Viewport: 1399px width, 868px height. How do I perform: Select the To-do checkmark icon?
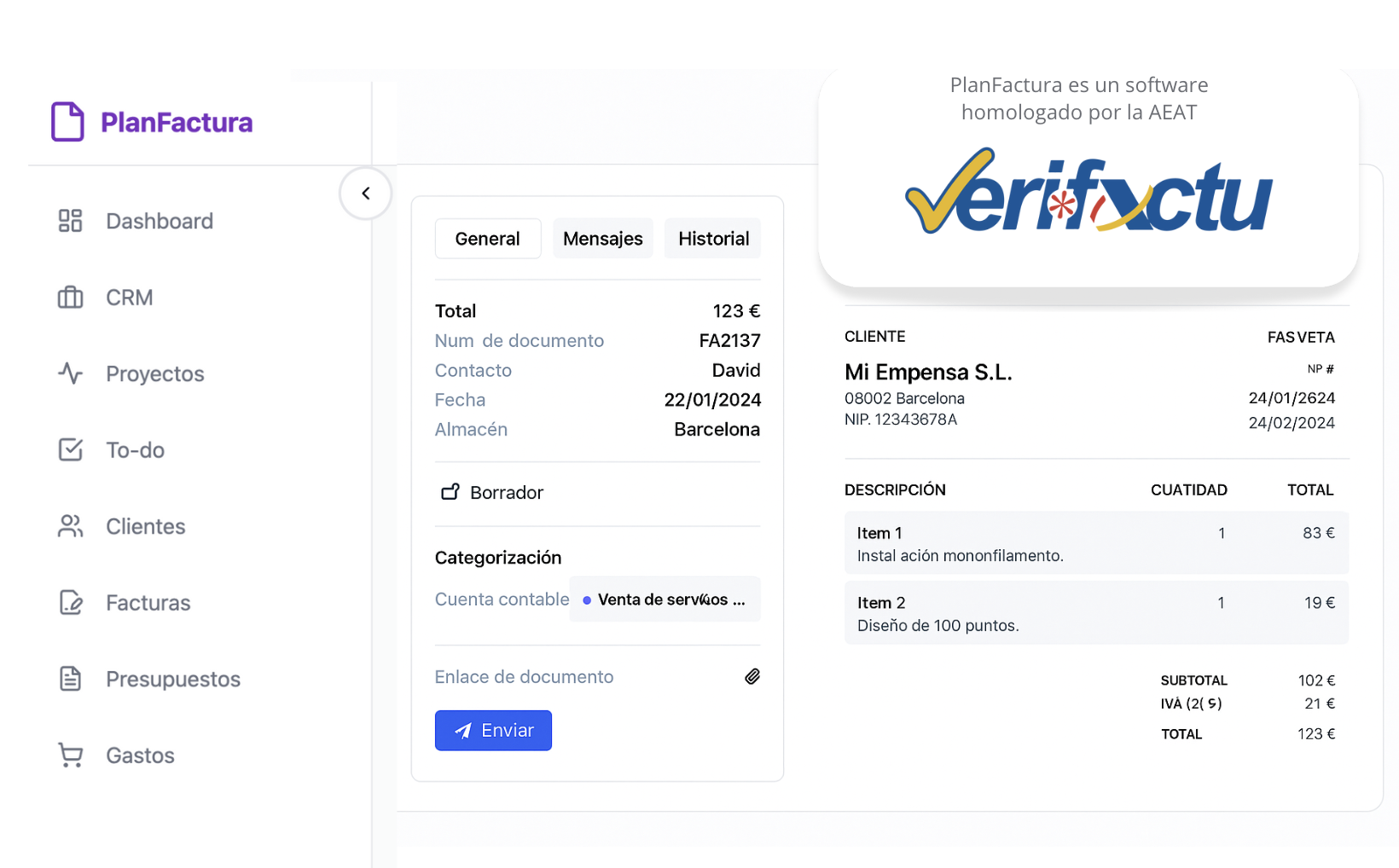(70, 449)
